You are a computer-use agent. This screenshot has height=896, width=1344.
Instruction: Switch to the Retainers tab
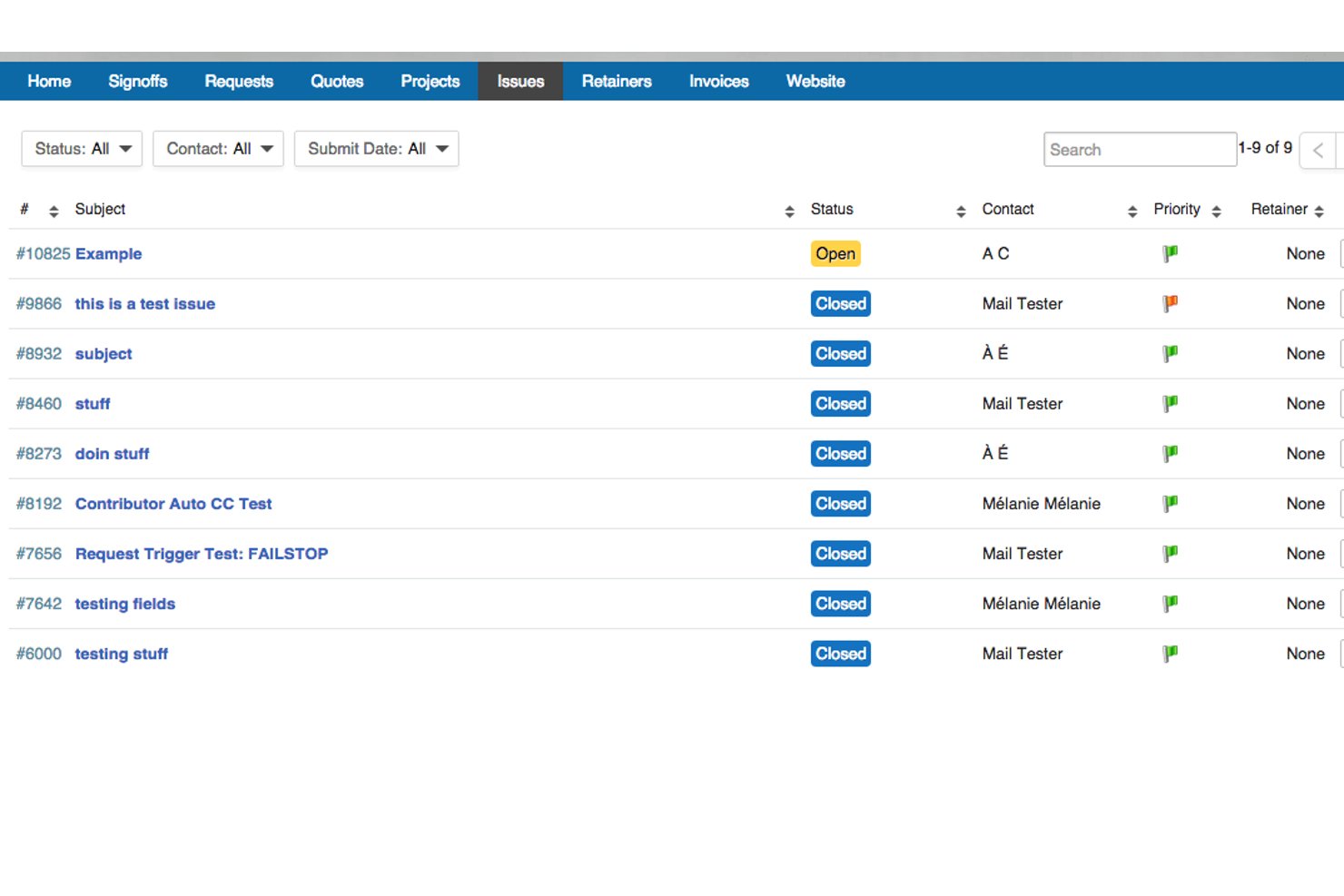coord(617,81)
